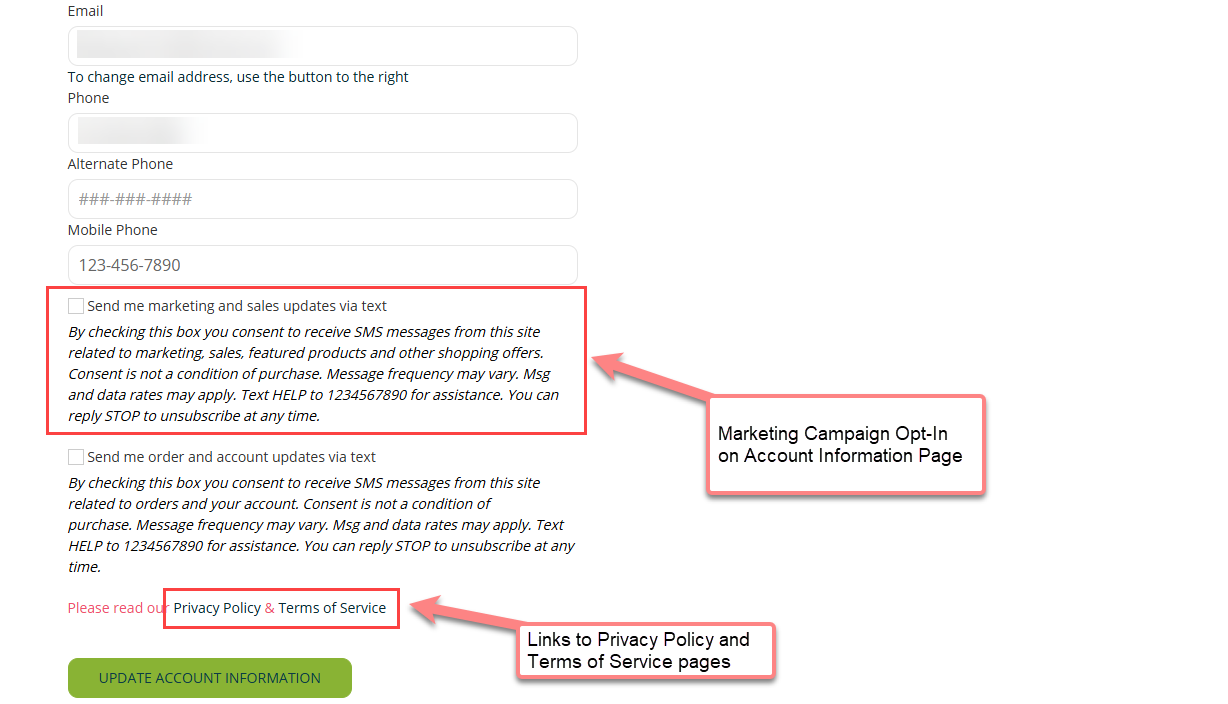Enable marketing and sales text updates checkbox
The width and height of the screenshot is (1228, 704).
[x=75, y=305]
